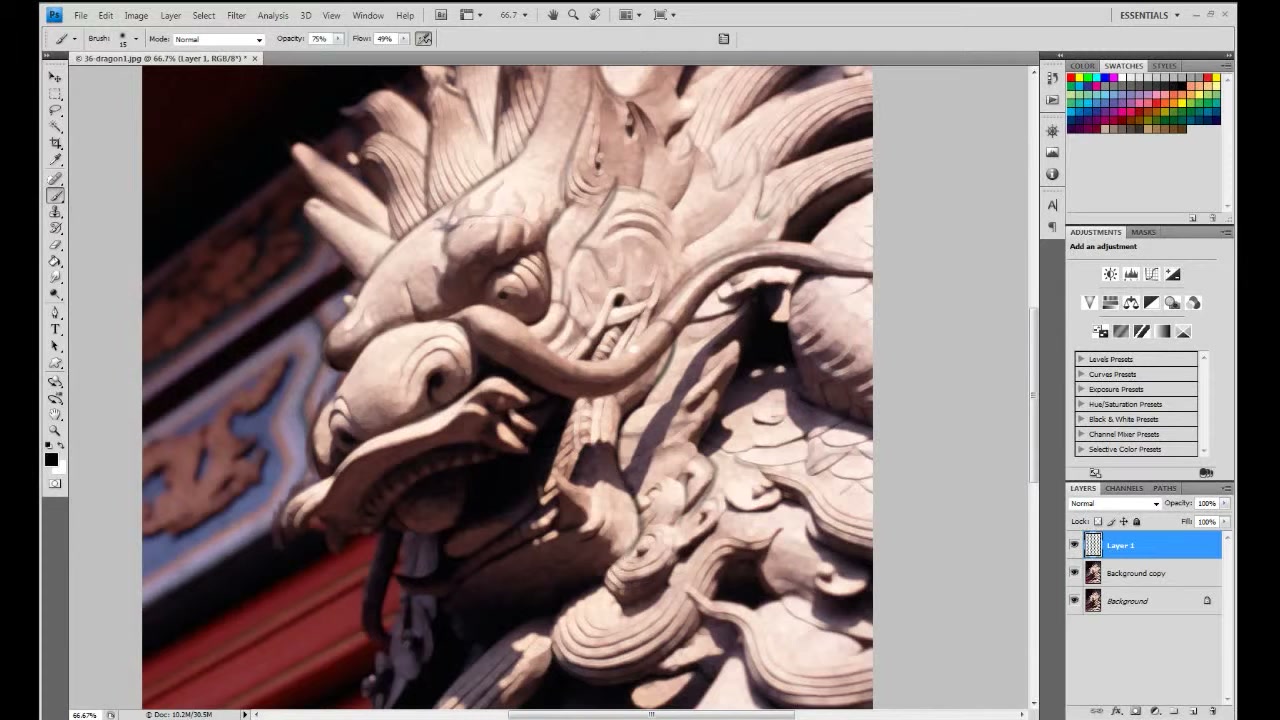Add a Curves adjustment
1280x720 pixels.
coord(1152,274)
